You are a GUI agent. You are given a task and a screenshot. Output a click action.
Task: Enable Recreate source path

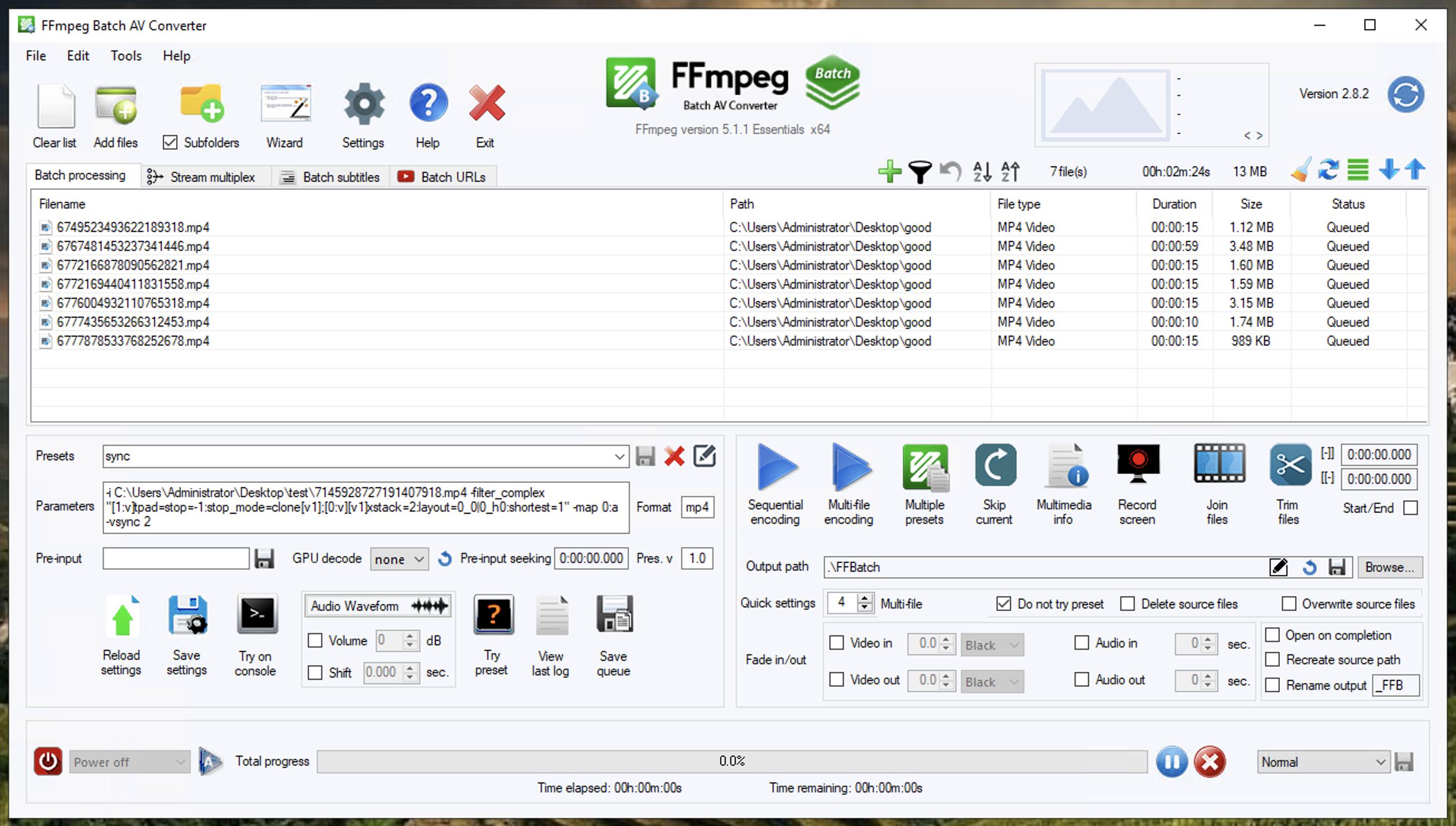pyautogui.click(x=1272, y=660)
